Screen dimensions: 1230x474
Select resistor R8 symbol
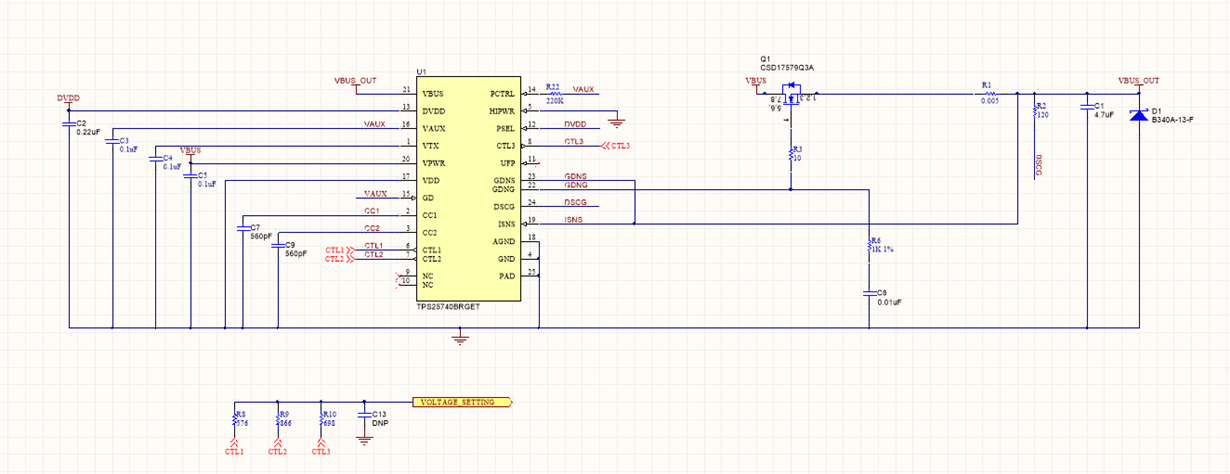coord(235,418)
